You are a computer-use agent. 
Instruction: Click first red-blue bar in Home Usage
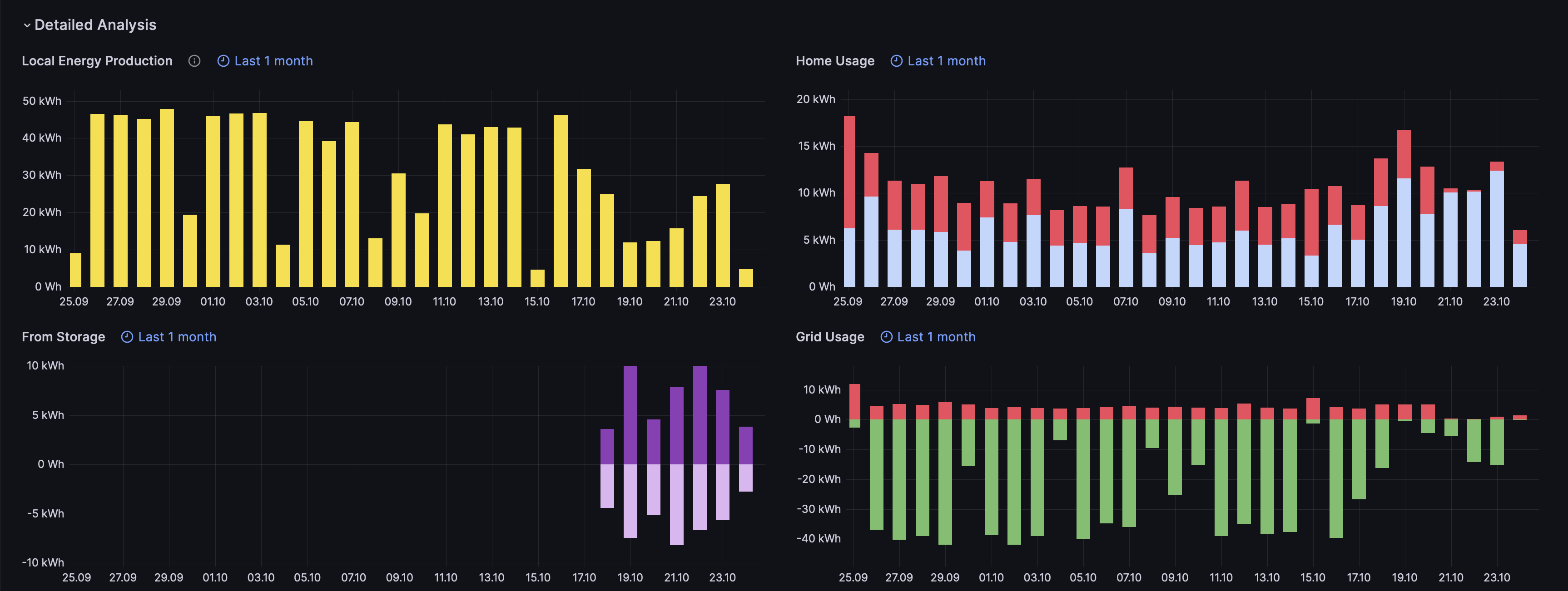(x=849, y=201)
